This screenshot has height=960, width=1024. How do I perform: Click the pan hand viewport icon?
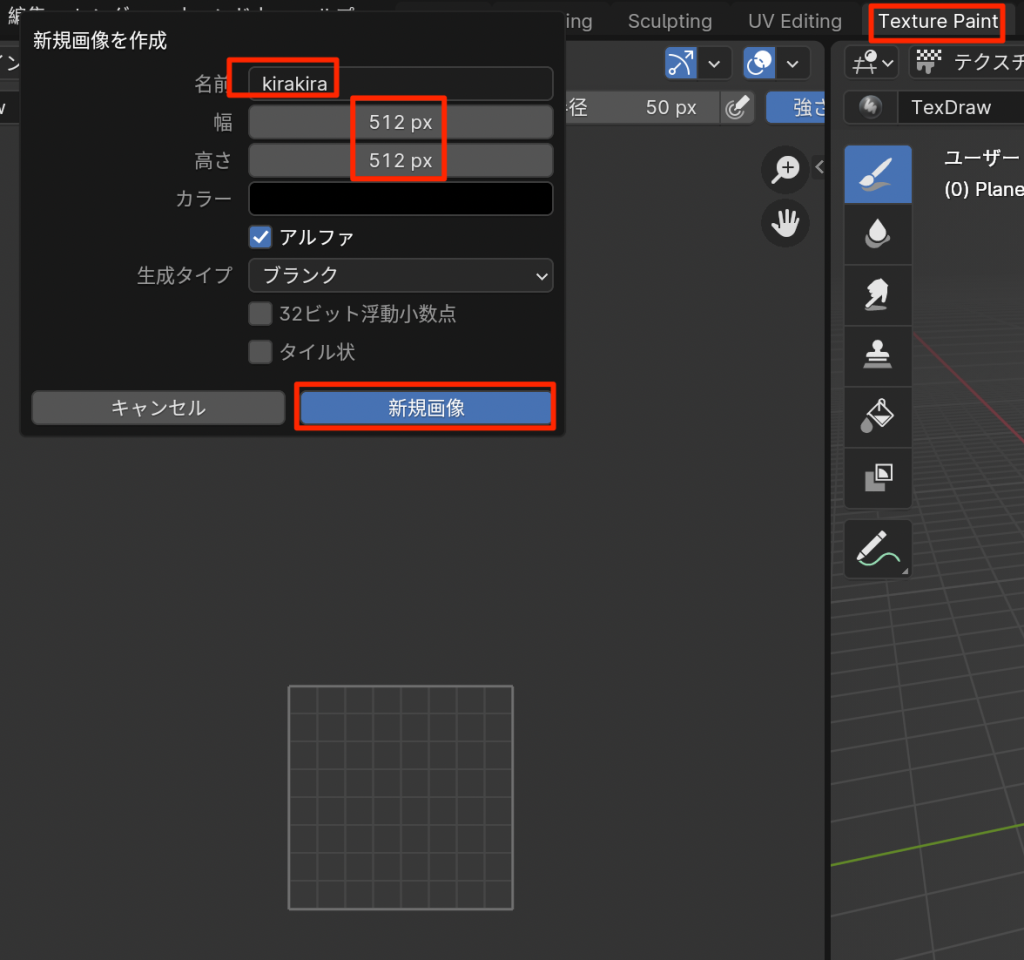[x=785, y=223]
